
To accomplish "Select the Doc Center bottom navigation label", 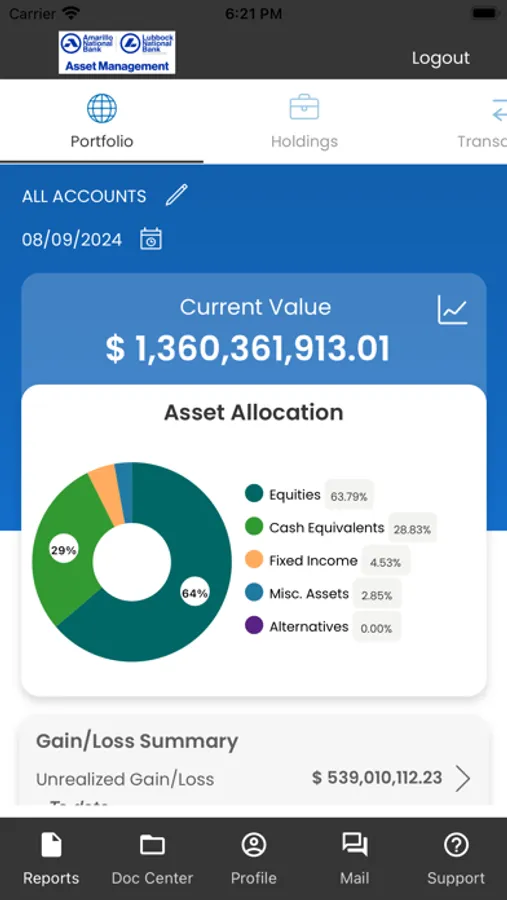I will [152, 878].
